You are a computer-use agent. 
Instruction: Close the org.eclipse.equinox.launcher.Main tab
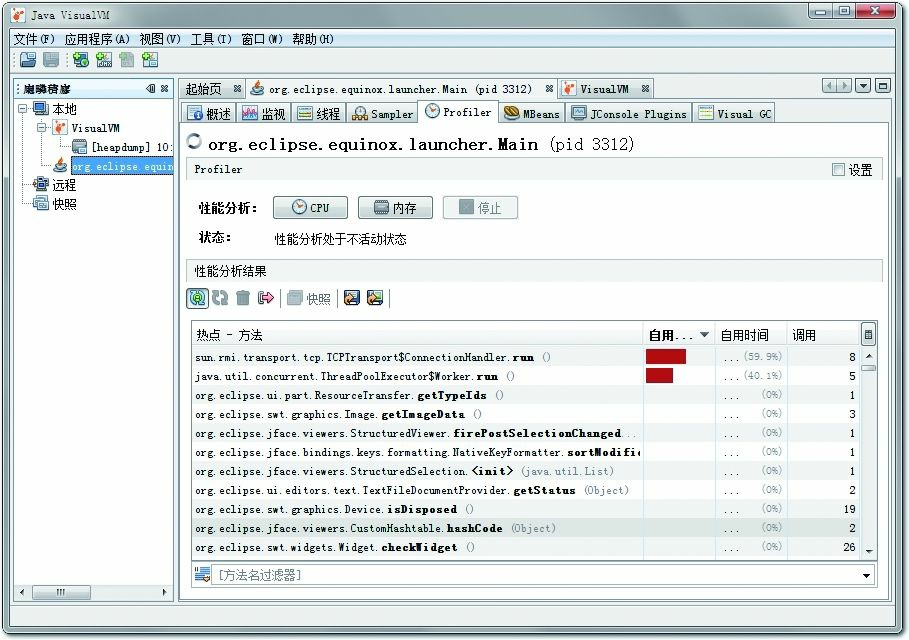point(549,89)
